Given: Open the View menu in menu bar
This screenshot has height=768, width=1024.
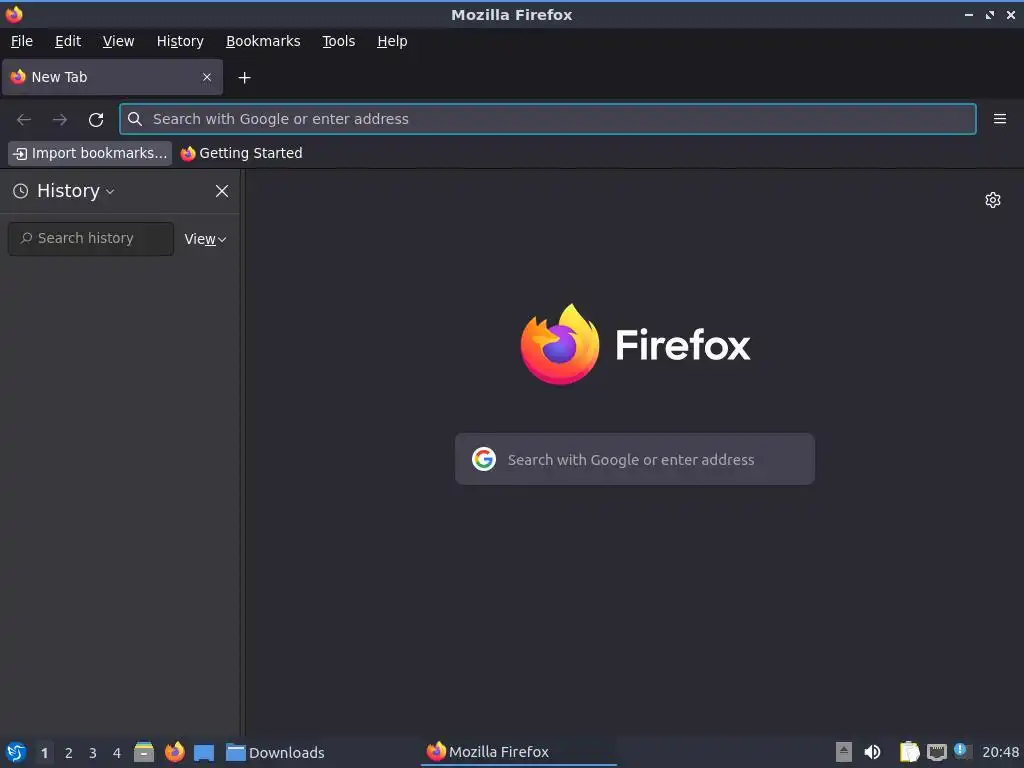Looking at the screenshot, I should [118, 41].
